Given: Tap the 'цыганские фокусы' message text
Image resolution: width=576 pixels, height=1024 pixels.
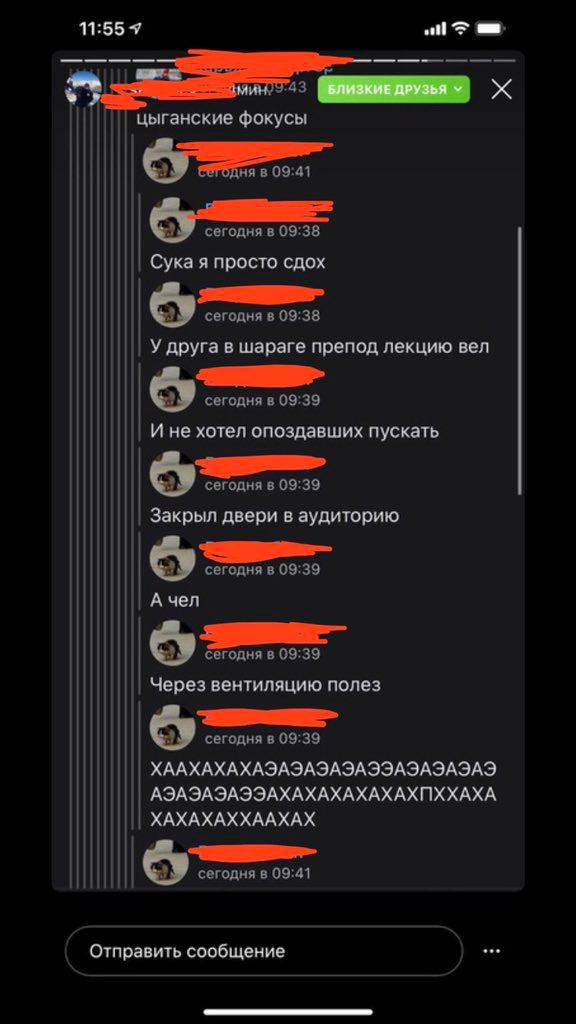Looking at the screenshot, I should pos(223,119).
